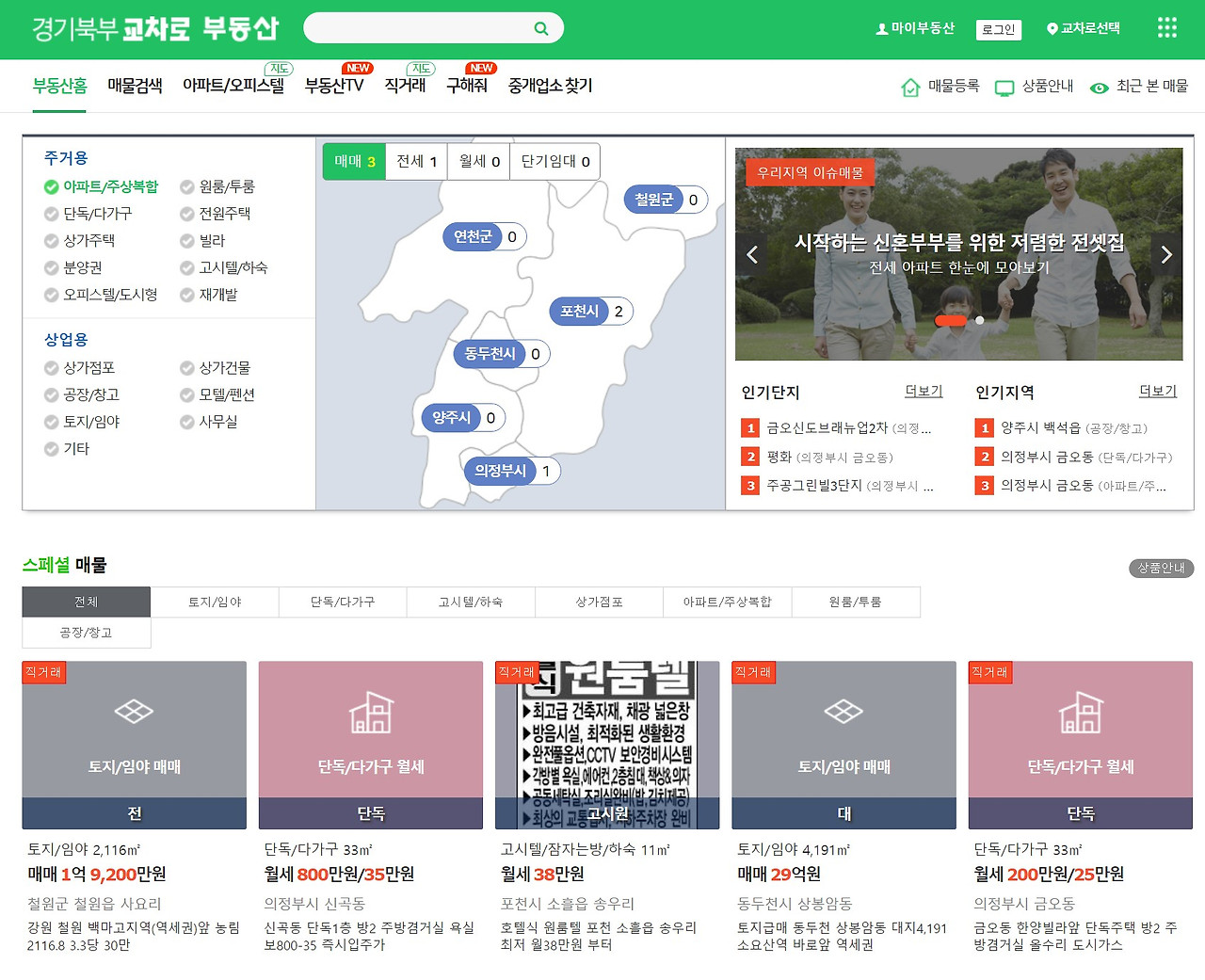Screen dimensions: 1205x980
Task: Click 동두천시 region on the map
Action: point(502,354)
